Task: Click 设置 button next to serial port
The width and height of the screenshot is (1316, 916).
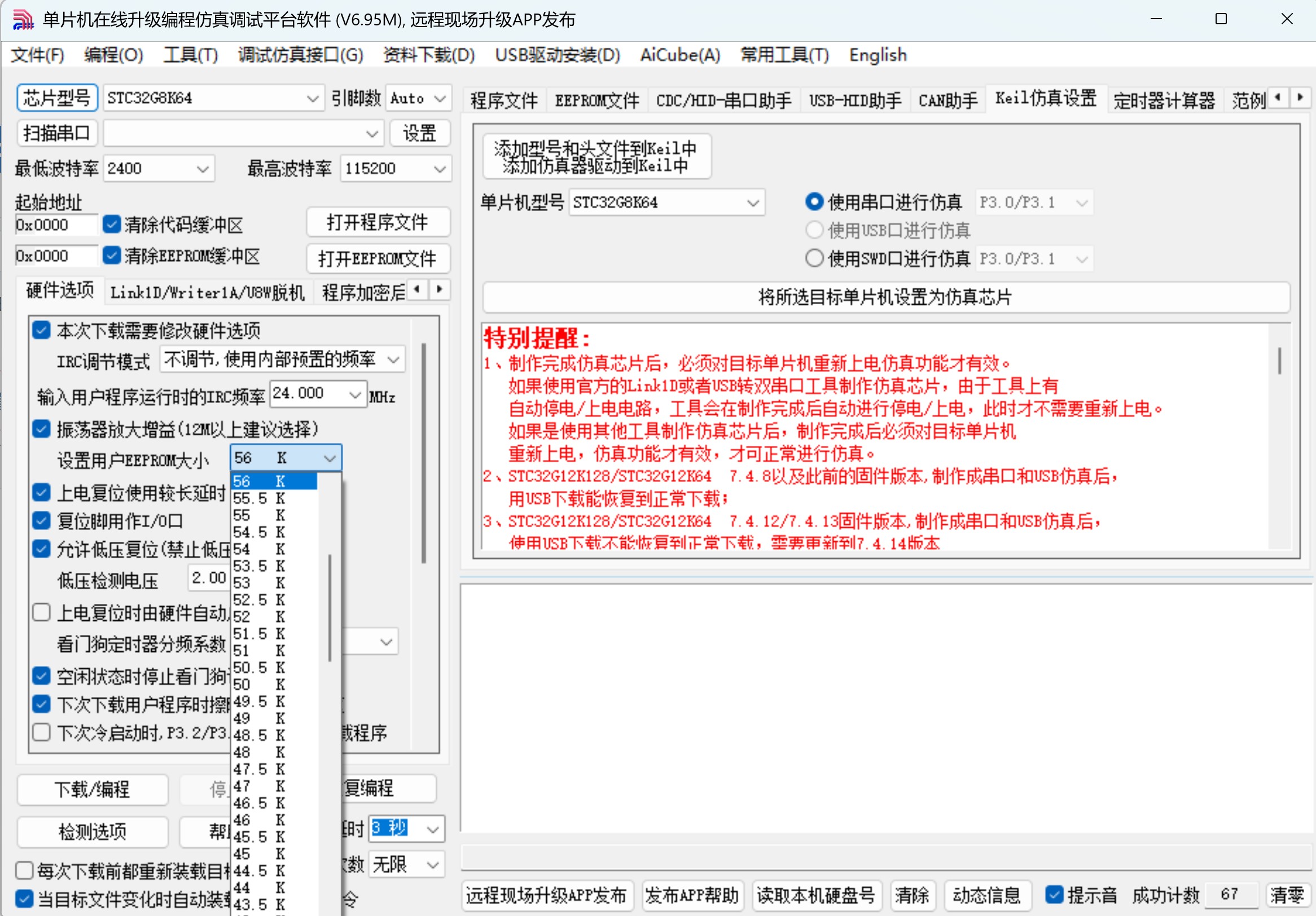Action: [419, 133]
